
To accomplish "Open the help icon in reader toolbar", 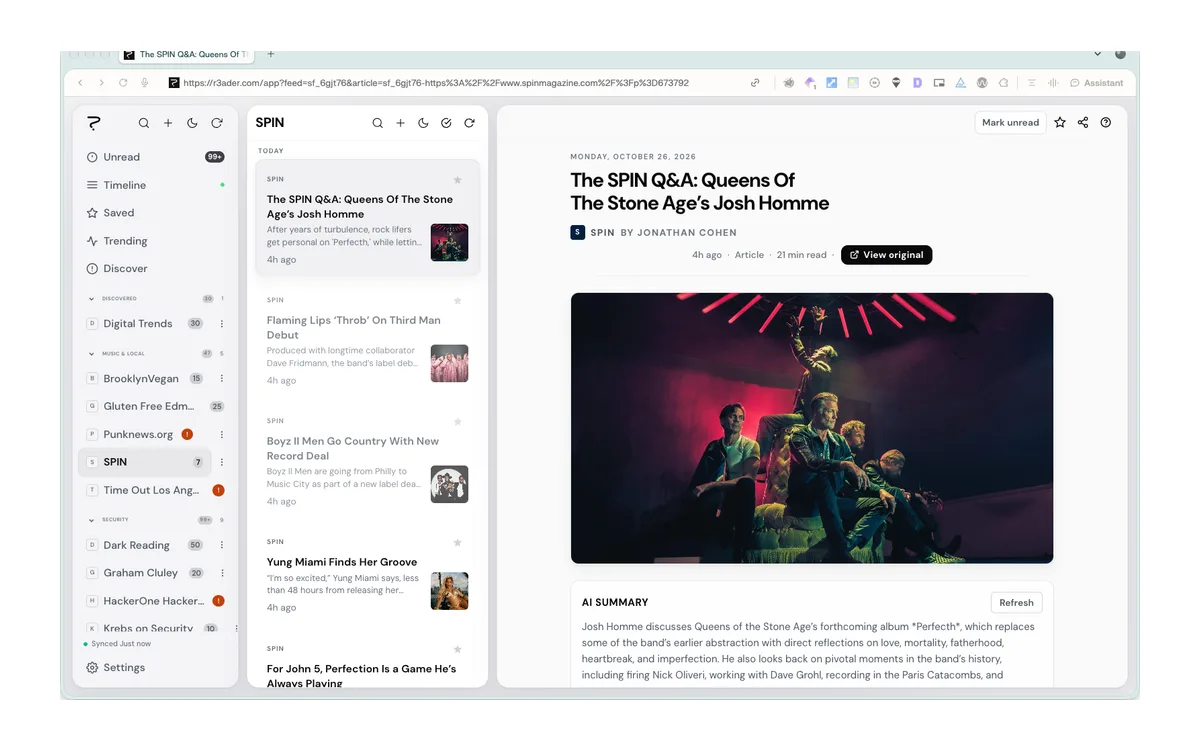I will point(1106,122).
